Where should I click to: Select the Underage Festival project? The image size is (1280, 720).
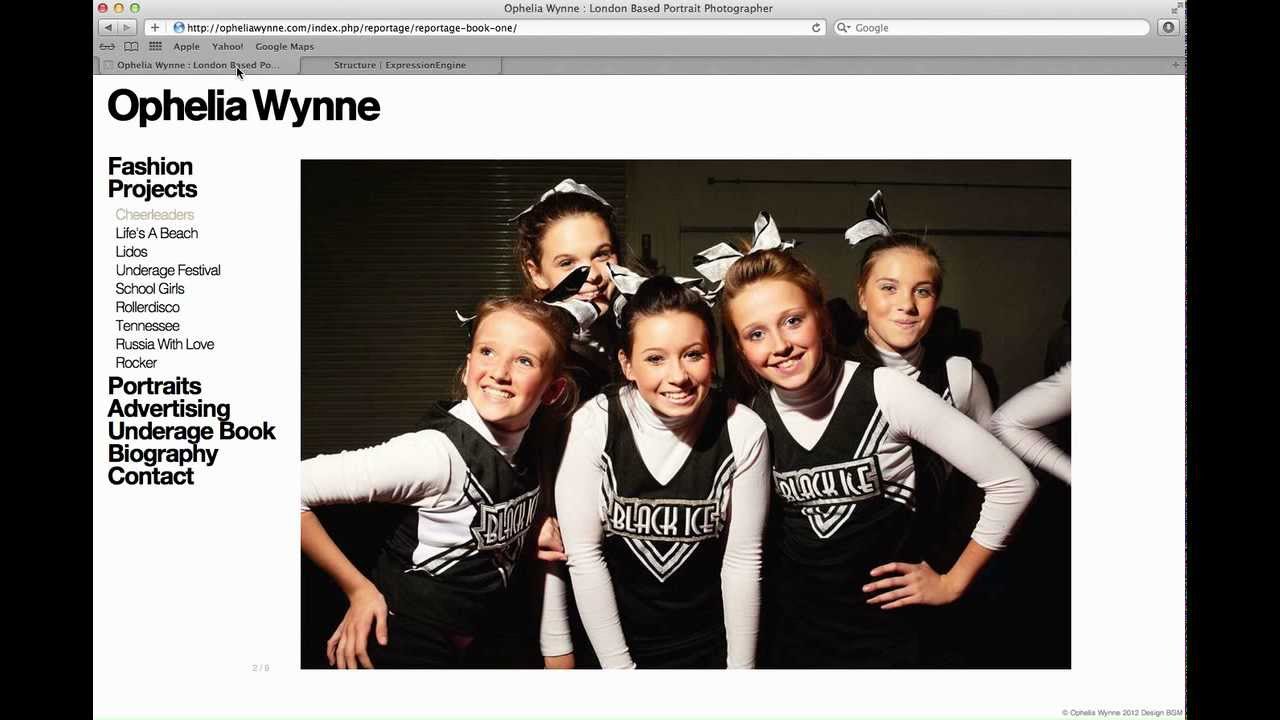168,270
